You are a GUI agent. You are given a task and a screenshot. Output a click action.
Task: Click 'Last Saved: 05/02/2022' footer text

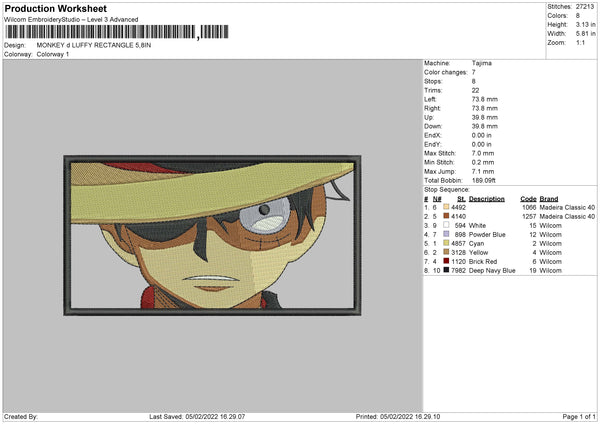(x=183, y=416)
